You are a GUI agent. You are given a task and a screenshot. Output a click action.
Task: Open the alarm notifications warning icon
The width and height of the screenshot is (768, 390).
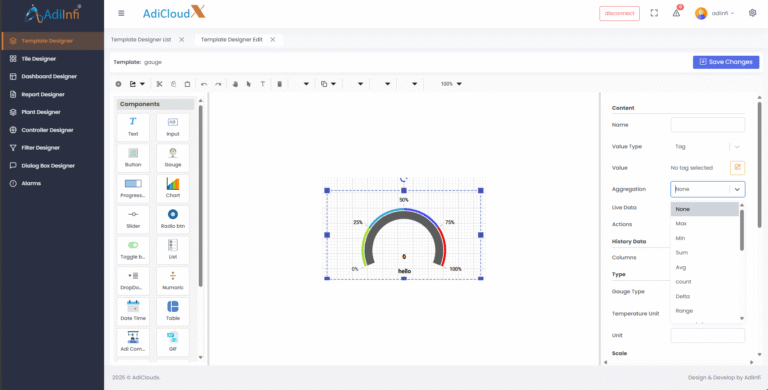pos(676,13)
